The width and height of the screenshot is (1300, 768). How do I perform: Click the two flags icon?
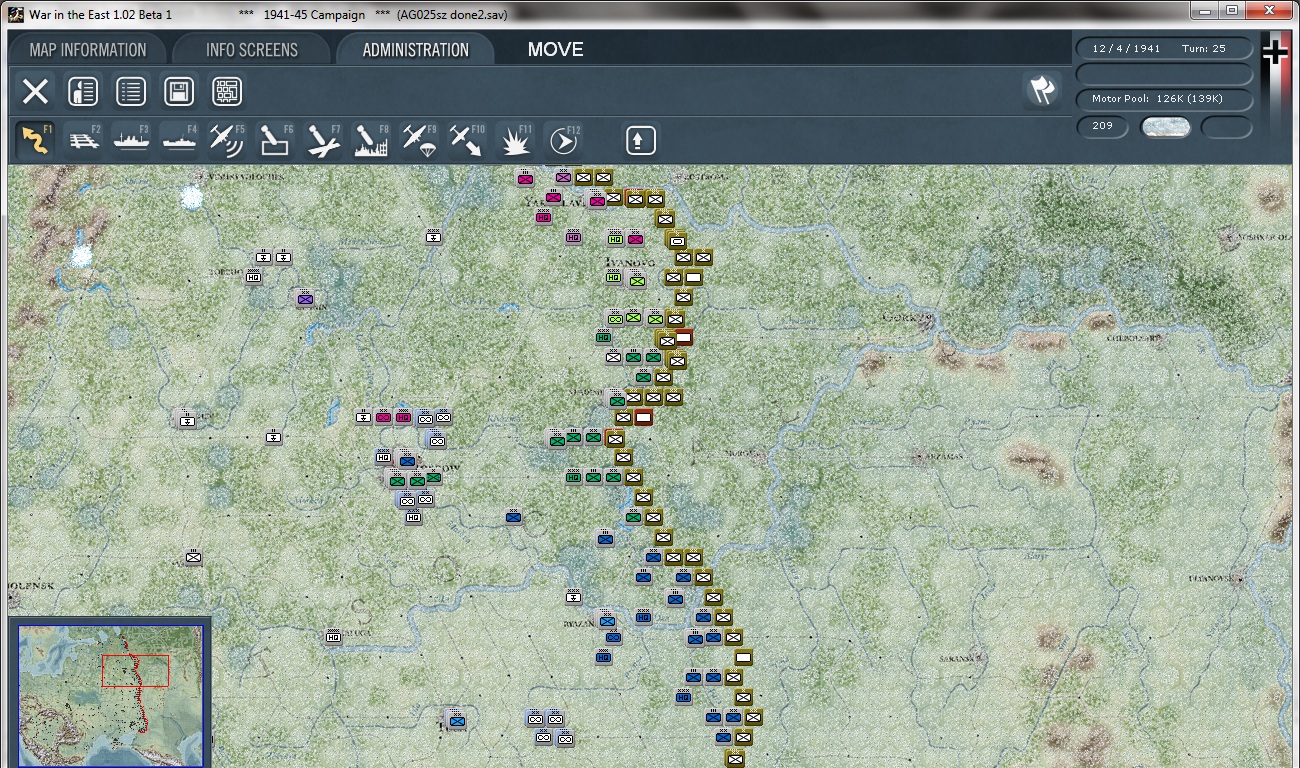[x=1042, y=90]
